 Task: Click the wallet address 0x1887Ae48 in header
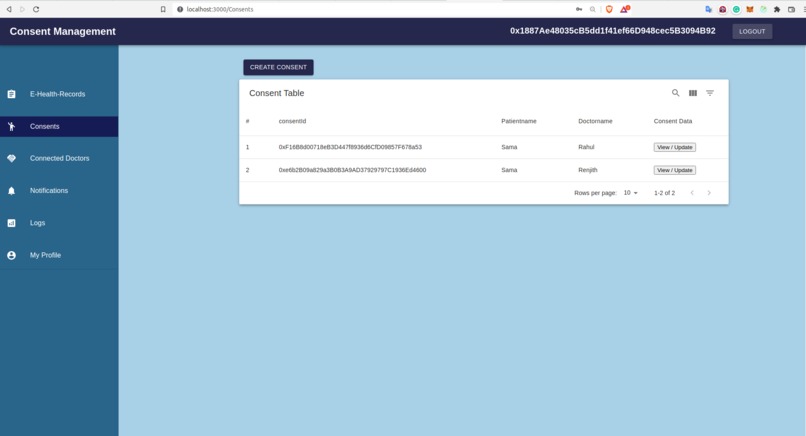pos(613,31)
